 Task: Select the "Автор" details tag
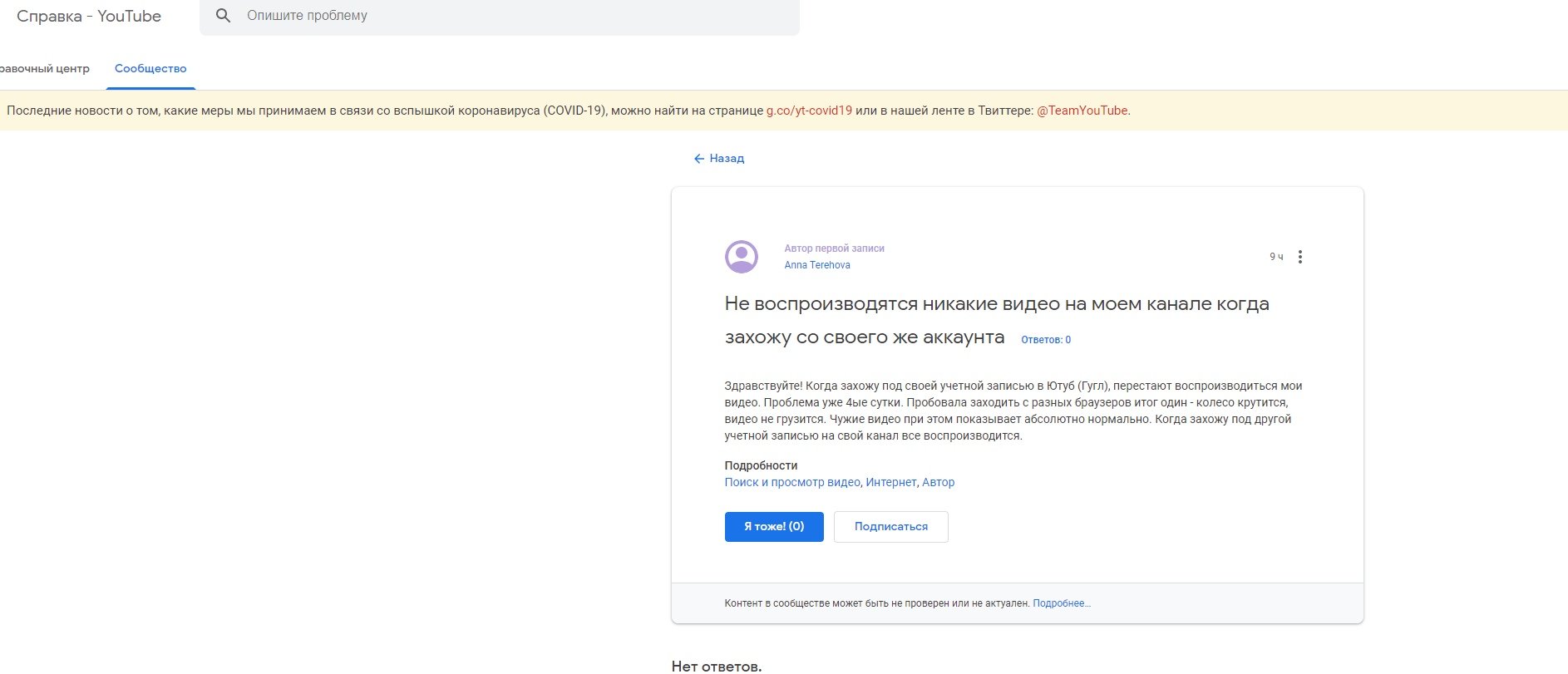[938, 482]
